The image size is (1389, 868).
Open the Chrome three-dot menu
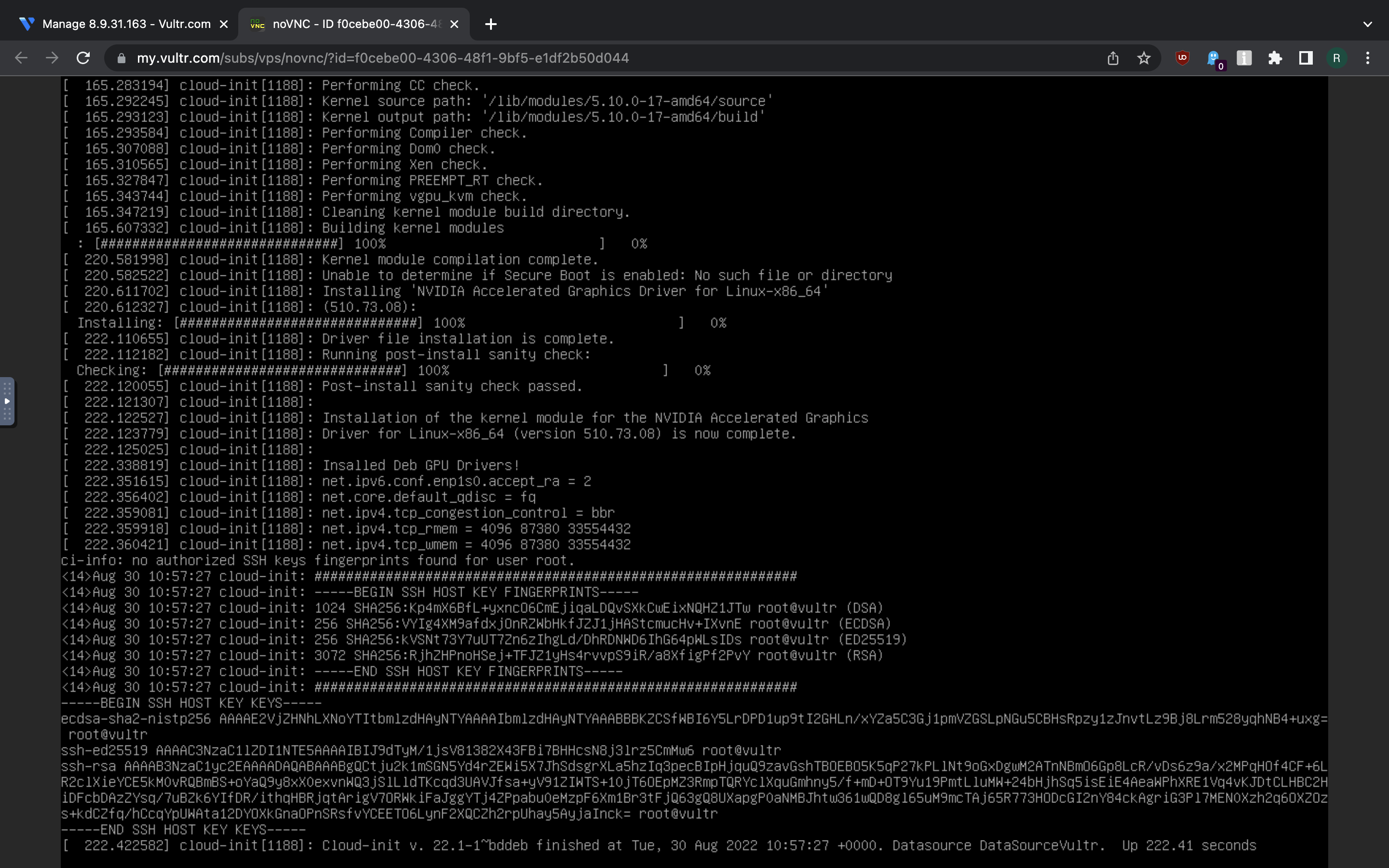(1368, 58)
